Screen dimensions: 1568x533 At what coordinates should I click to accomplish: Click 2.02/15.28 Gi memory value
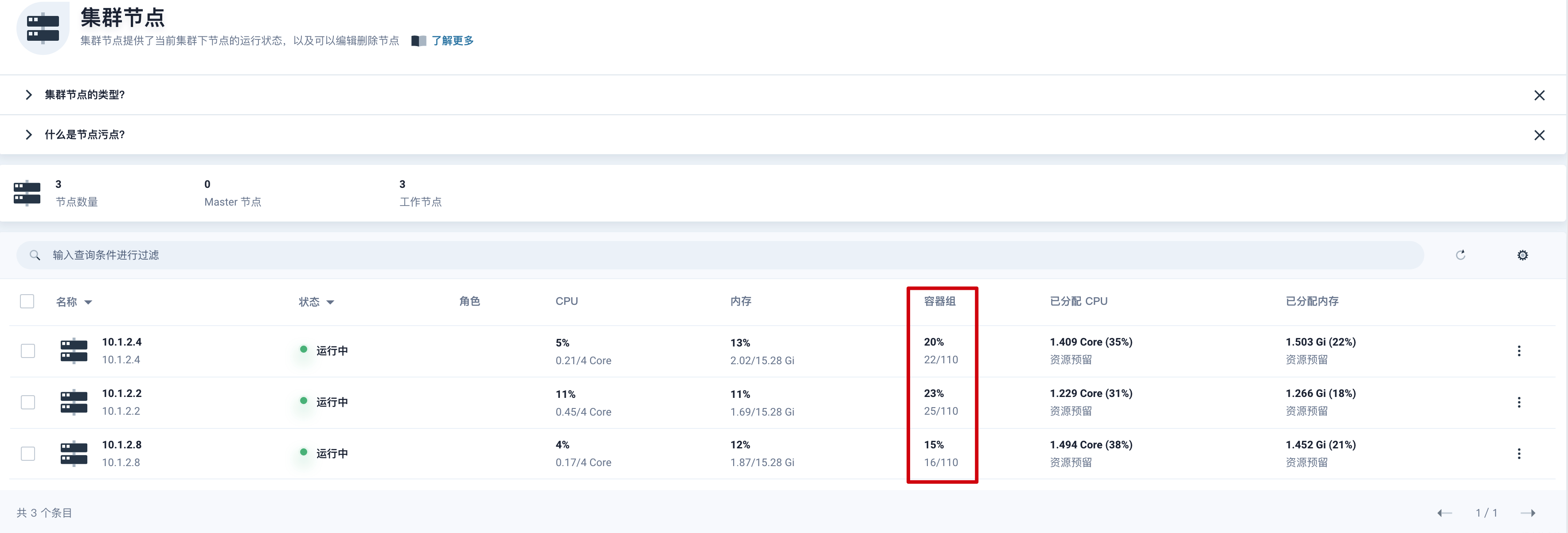(x=762, y=361)
